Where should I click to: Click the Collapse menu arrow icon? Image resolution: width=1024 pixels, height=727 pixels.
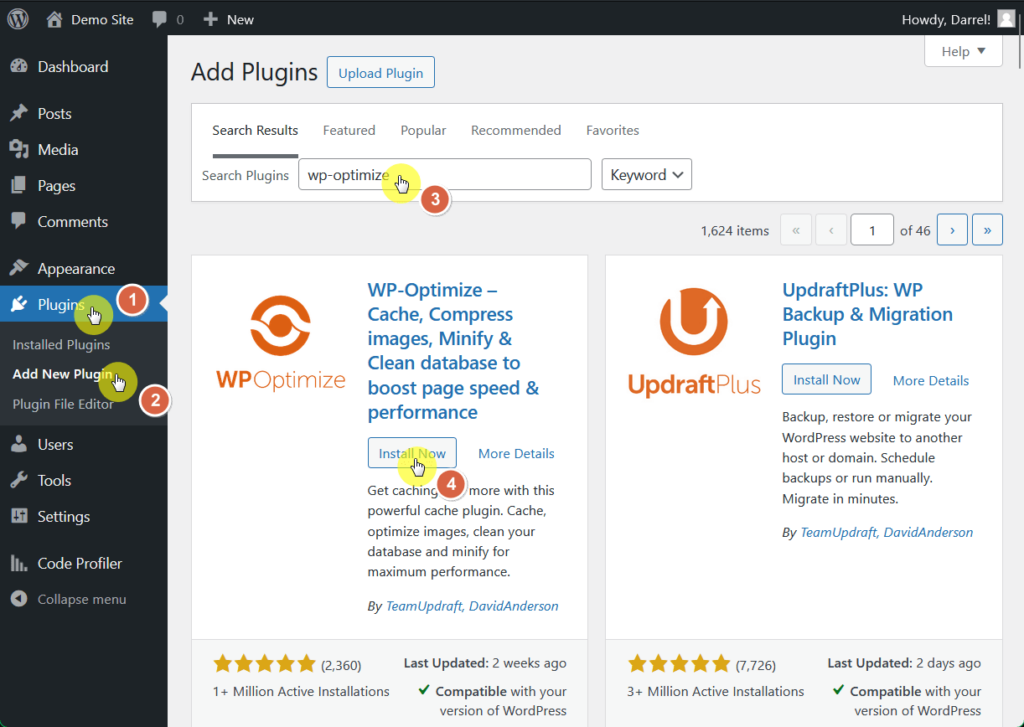tap(19, 598)
